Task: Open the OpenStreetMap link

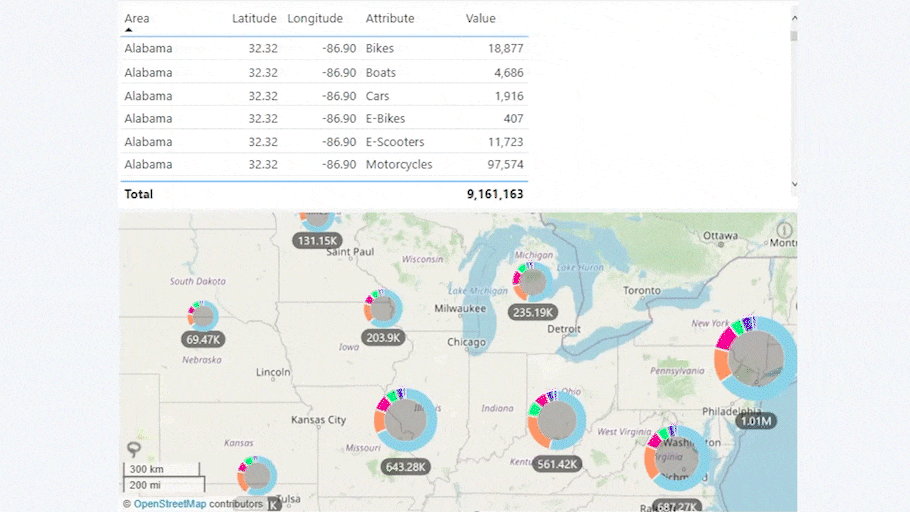Action: (169, 504)
